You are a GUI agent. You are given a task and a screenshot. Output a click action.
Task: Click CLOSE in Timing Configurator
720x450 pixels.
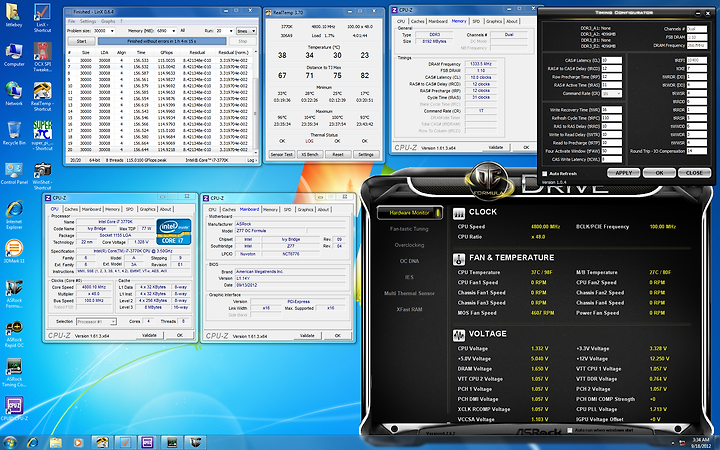pos(694,173)
